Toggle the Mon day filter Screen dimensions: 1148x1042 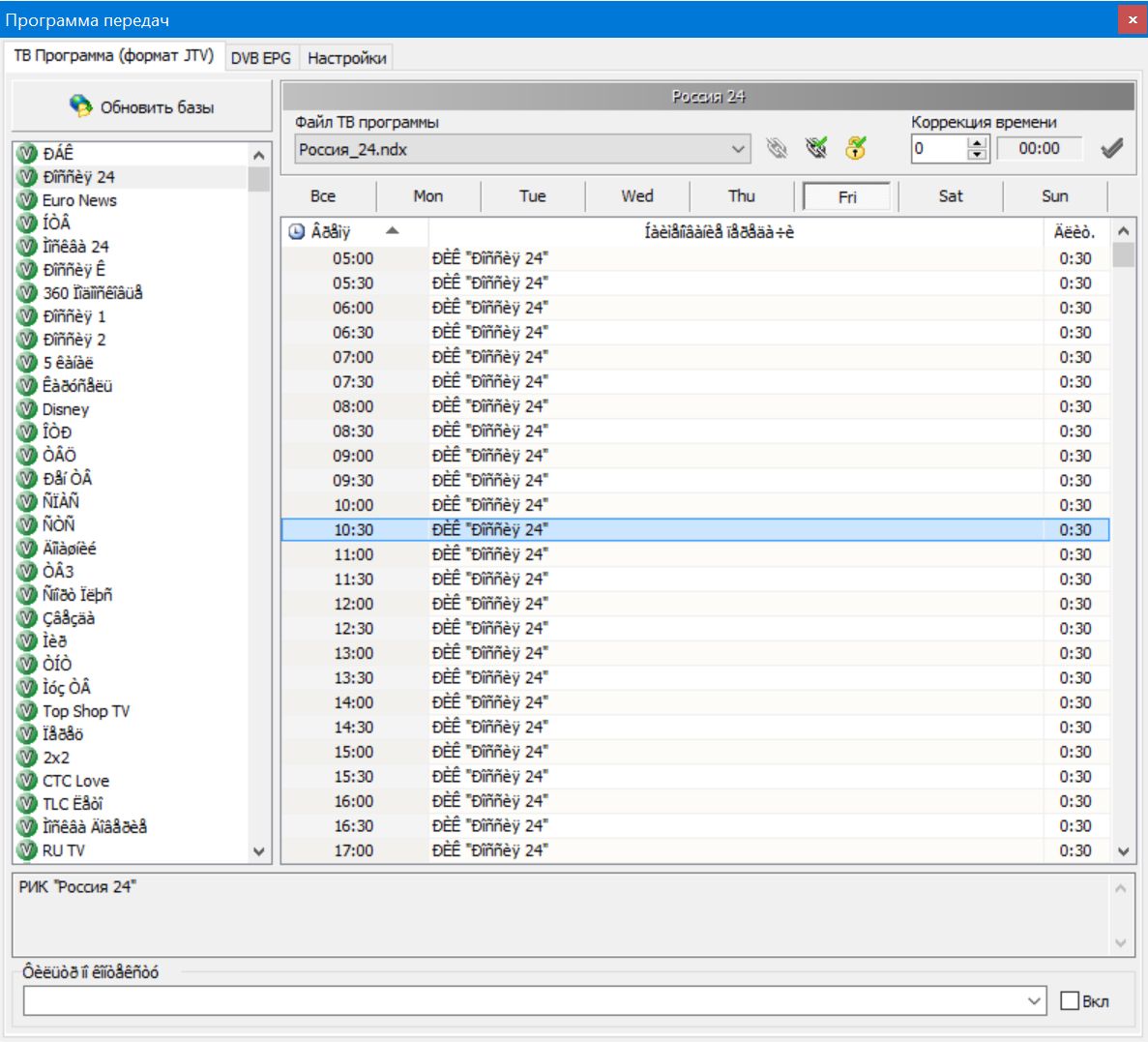(427, 196)
